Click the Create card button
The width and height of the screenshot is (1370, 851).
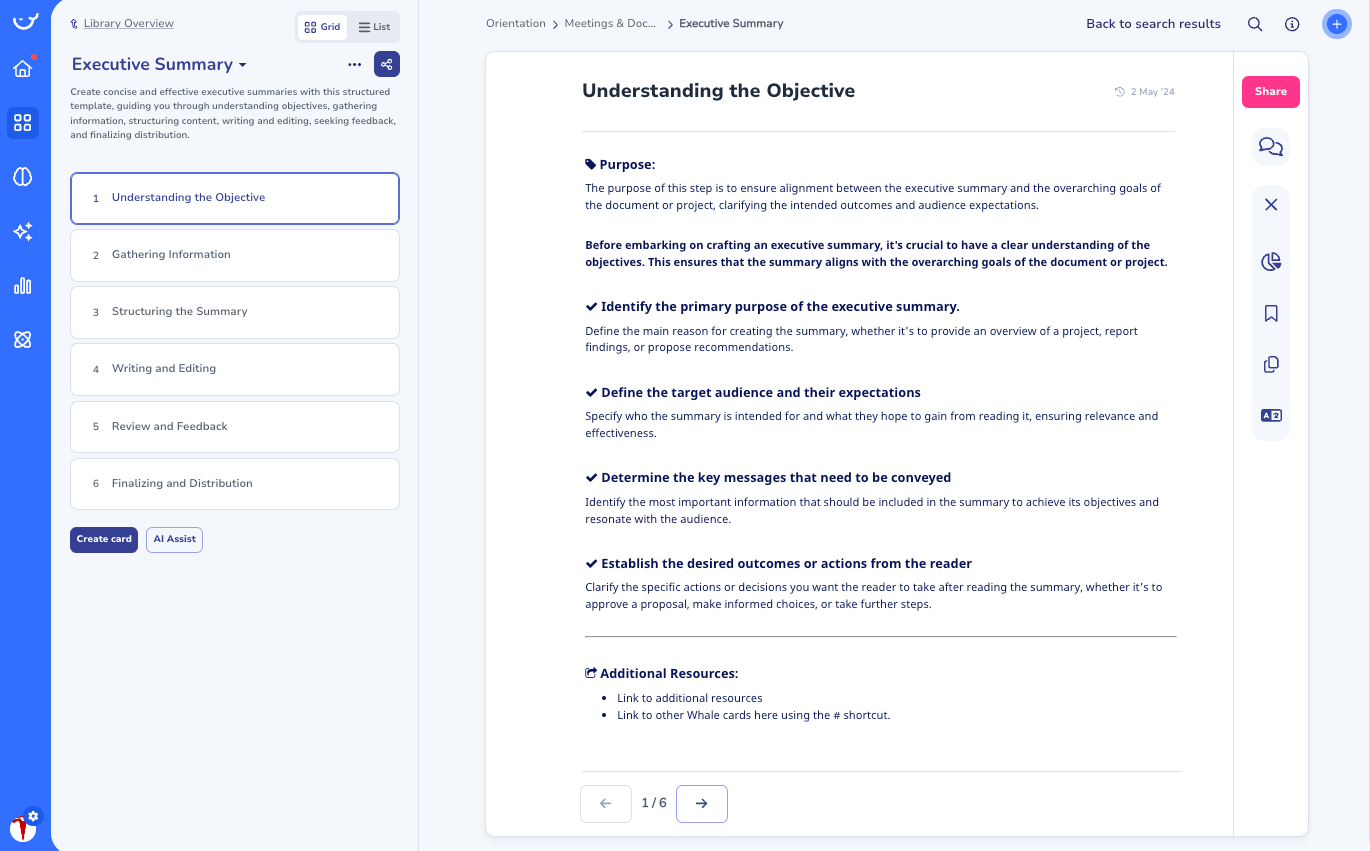pos(104,539)
